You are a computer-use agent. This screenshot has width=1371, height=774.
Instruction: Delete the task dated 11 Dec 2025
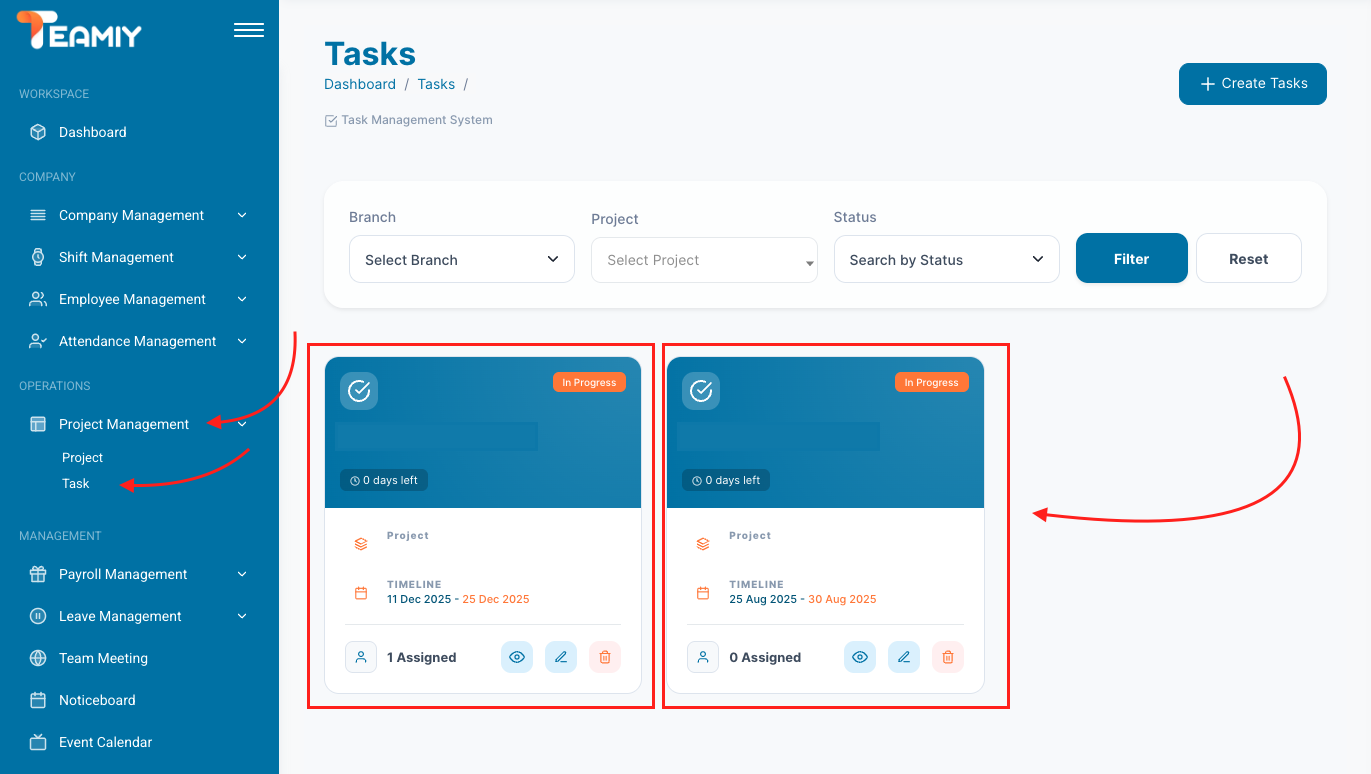click(605, 657)
